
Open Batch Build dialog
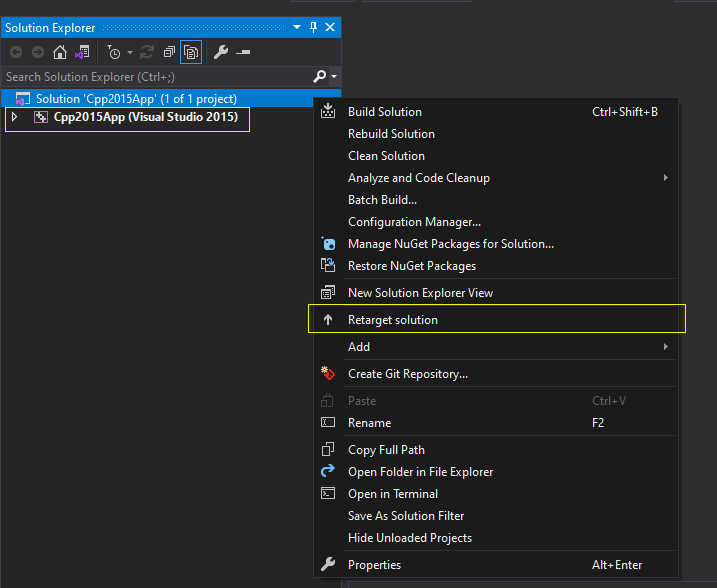tap(496, 200)
